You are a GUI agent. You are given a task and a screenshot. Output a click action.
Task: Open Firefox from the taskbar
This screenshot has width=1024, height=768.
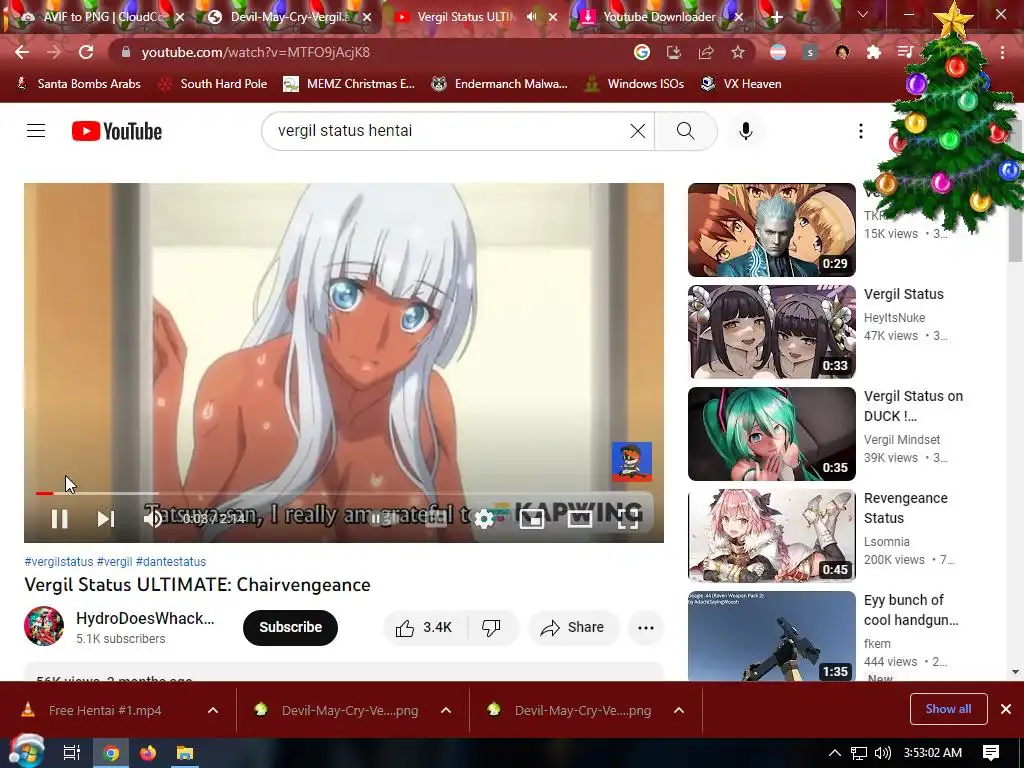[148, 753]
